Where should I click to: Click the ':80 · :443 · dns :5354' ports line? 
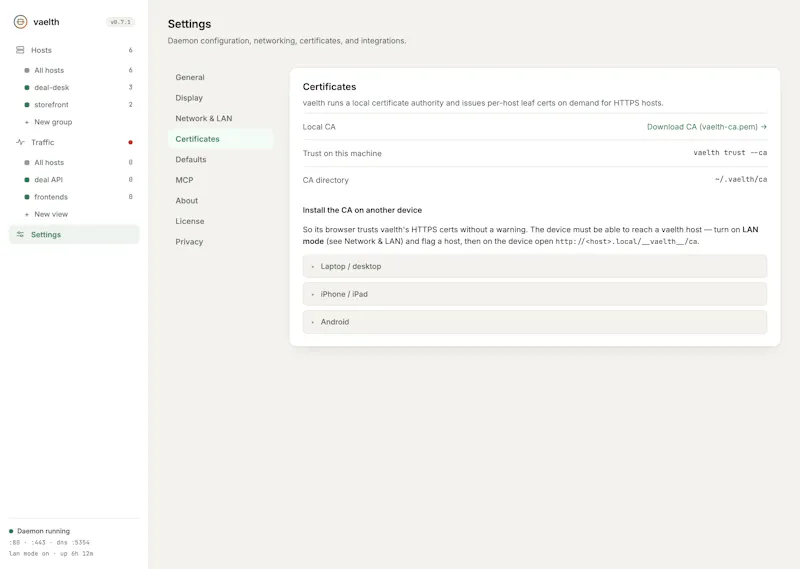click(x=49, y=542)
